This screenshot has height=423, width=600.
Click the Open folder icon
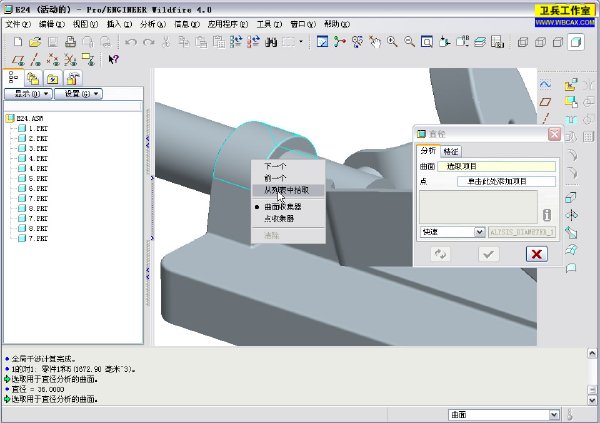pyautogui.click(x=35, y=41)
